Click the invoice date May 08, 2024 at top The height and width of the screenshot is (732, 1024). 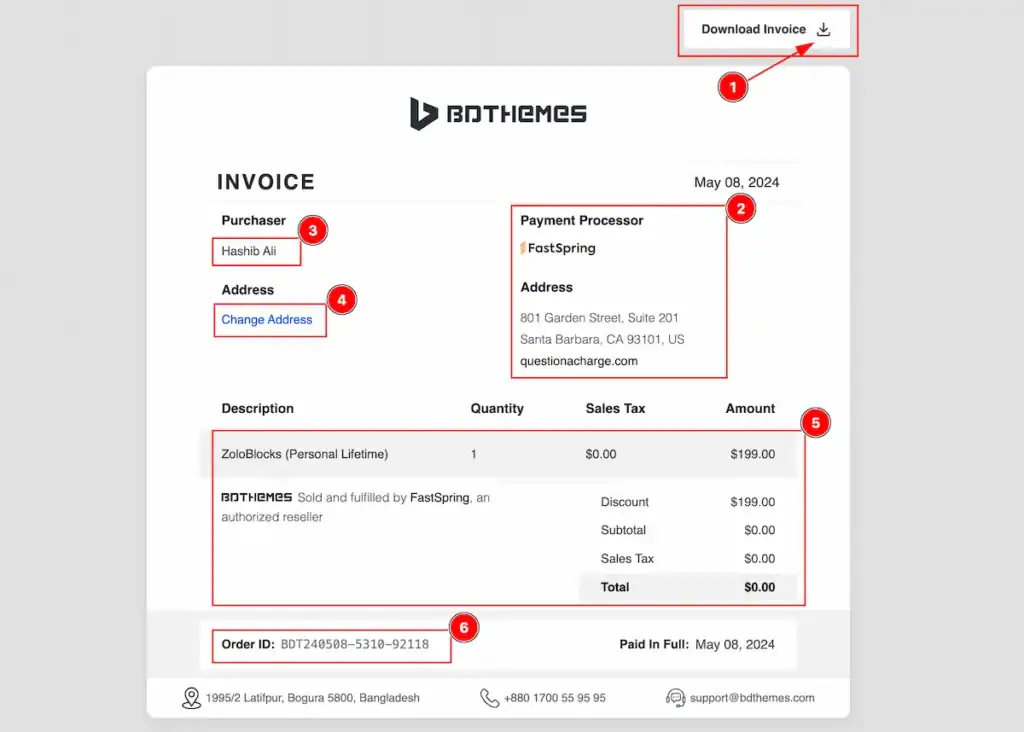point(736,182)
